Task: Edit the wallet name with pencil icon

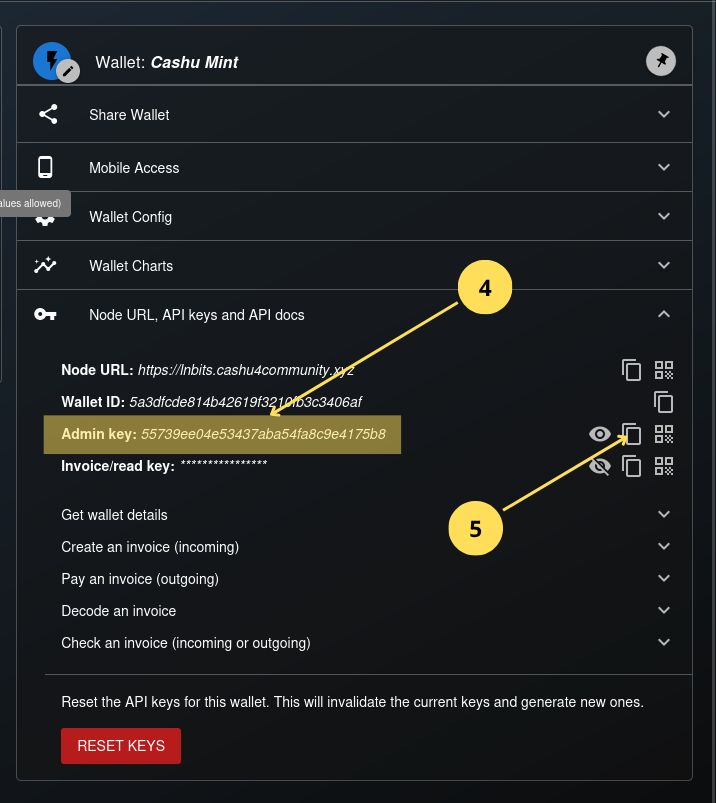Action: [x=68, y=72]
